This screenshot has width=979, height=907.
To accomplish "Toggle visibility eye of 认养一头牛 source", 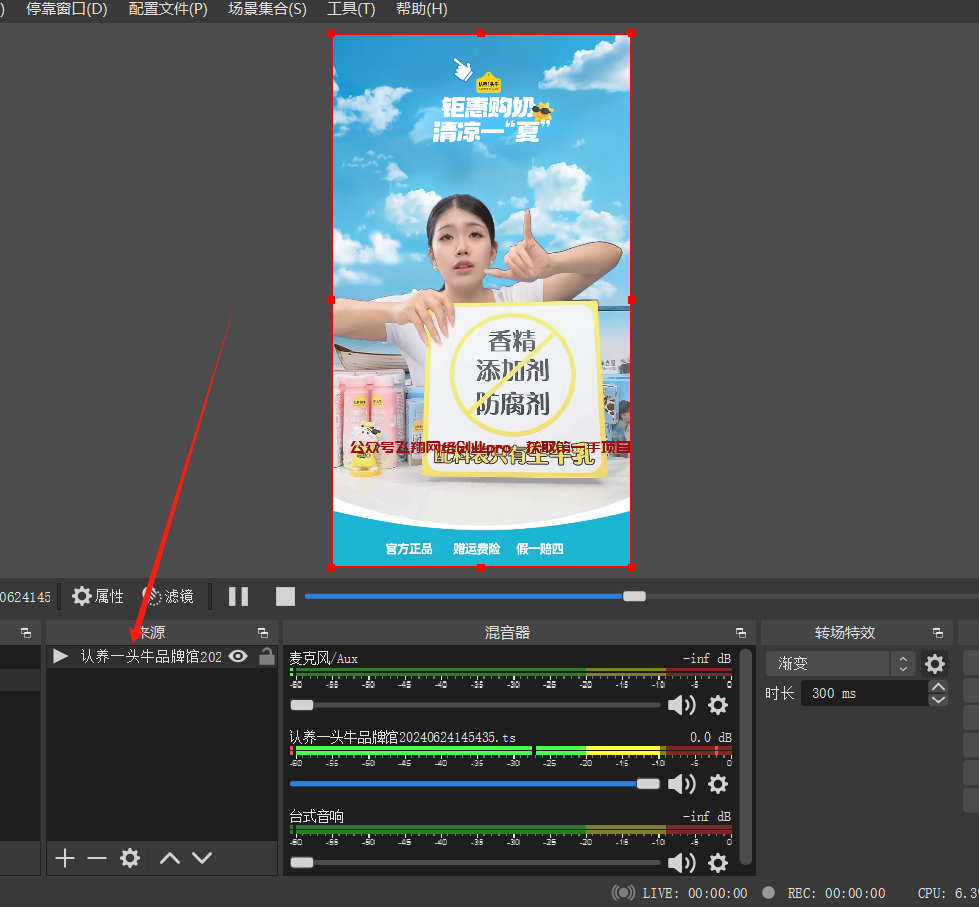I will pyautogui.click(x=238, y=656).
